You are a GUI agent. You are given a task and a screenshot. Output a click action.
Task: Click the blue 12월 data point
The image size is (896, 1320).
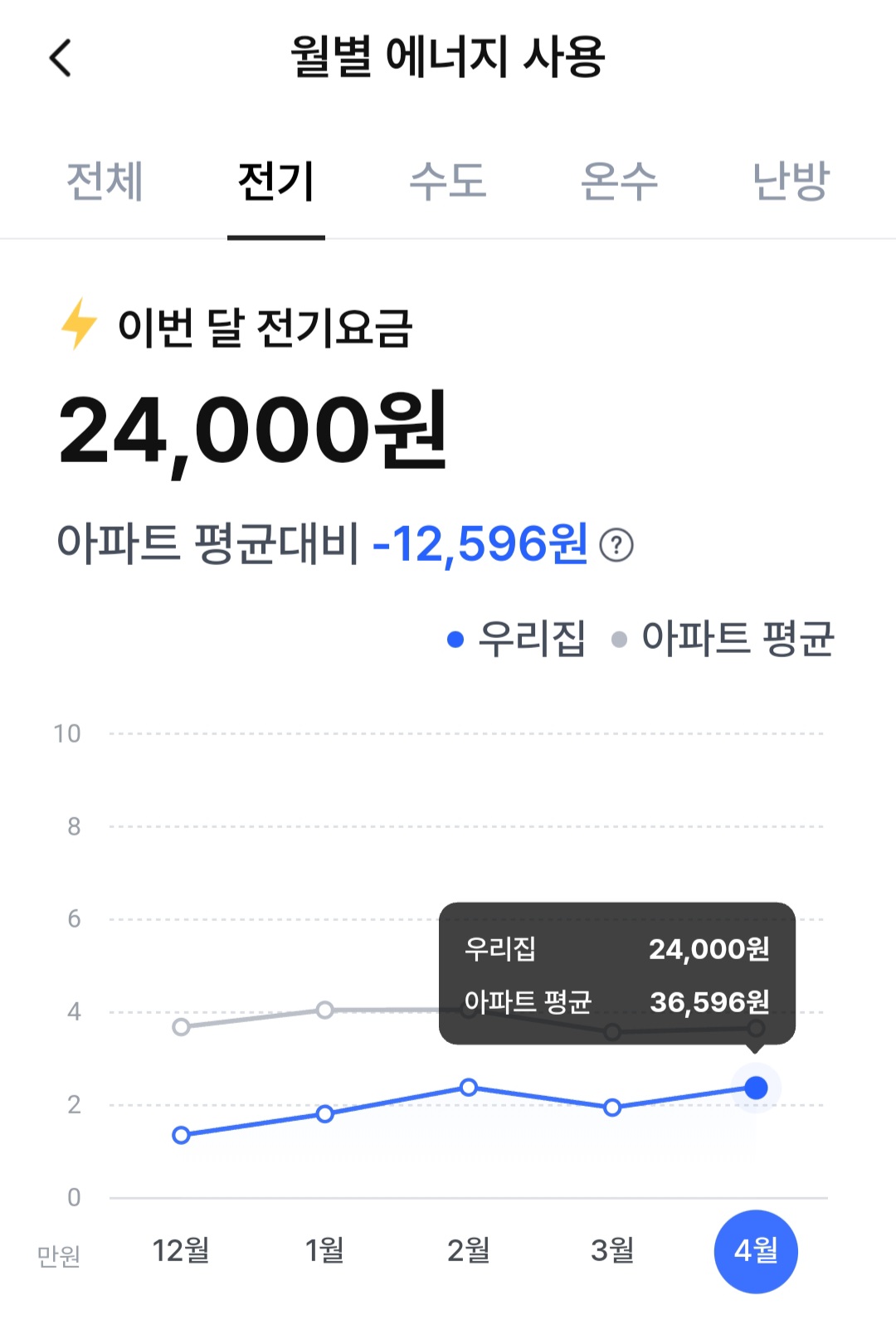tap(181, 1135)
